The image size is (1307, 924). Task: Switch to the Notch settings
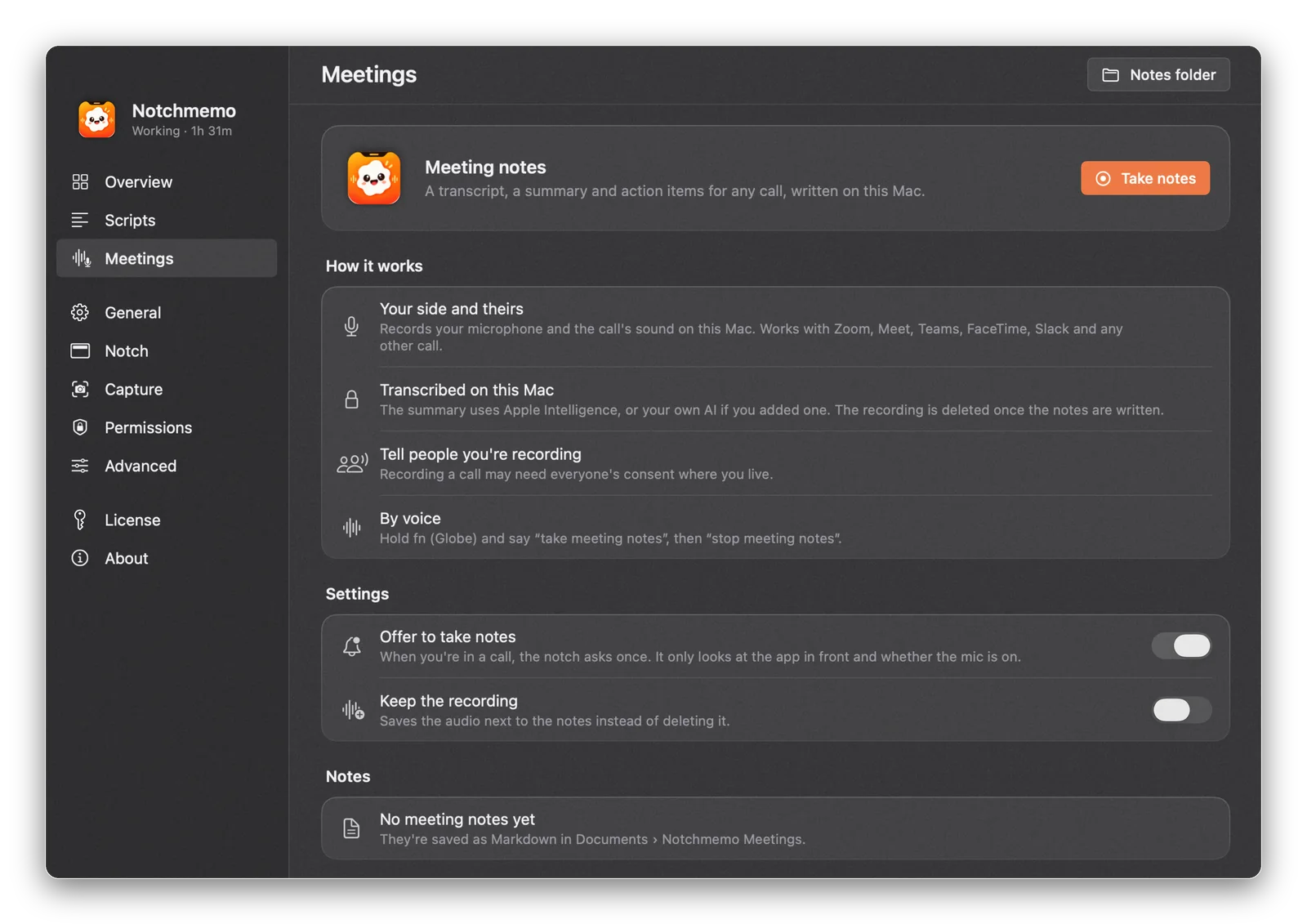(x=167, y=350)
